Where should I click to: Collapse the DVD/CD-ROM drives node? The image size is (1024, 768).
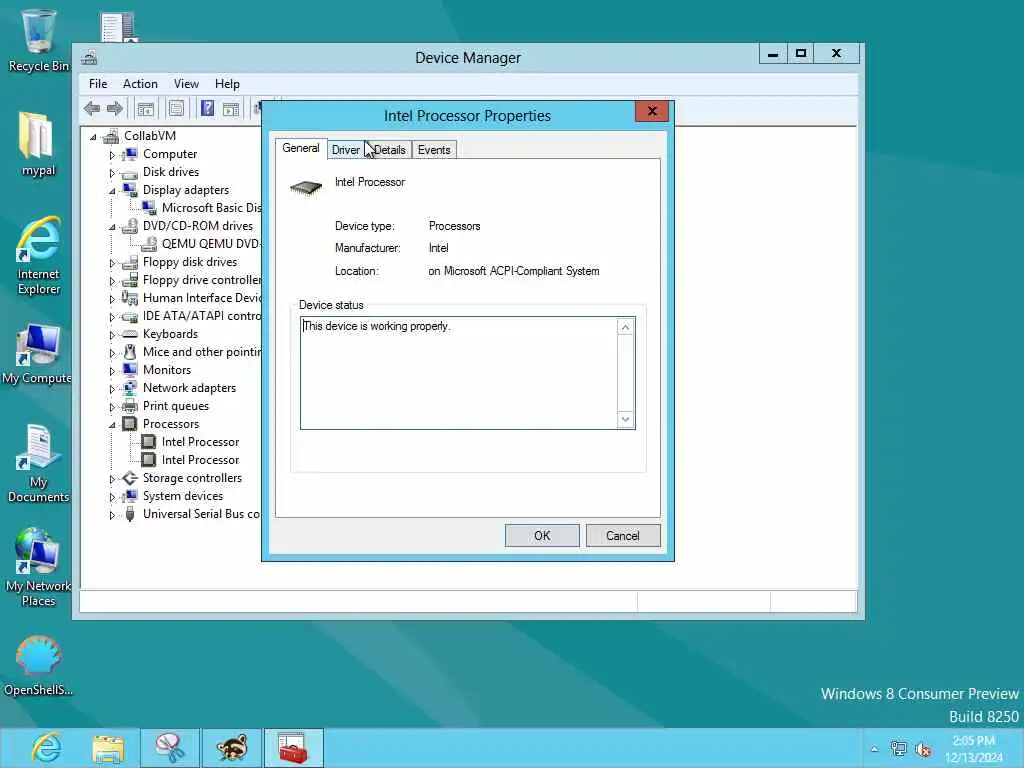[112, 227]
